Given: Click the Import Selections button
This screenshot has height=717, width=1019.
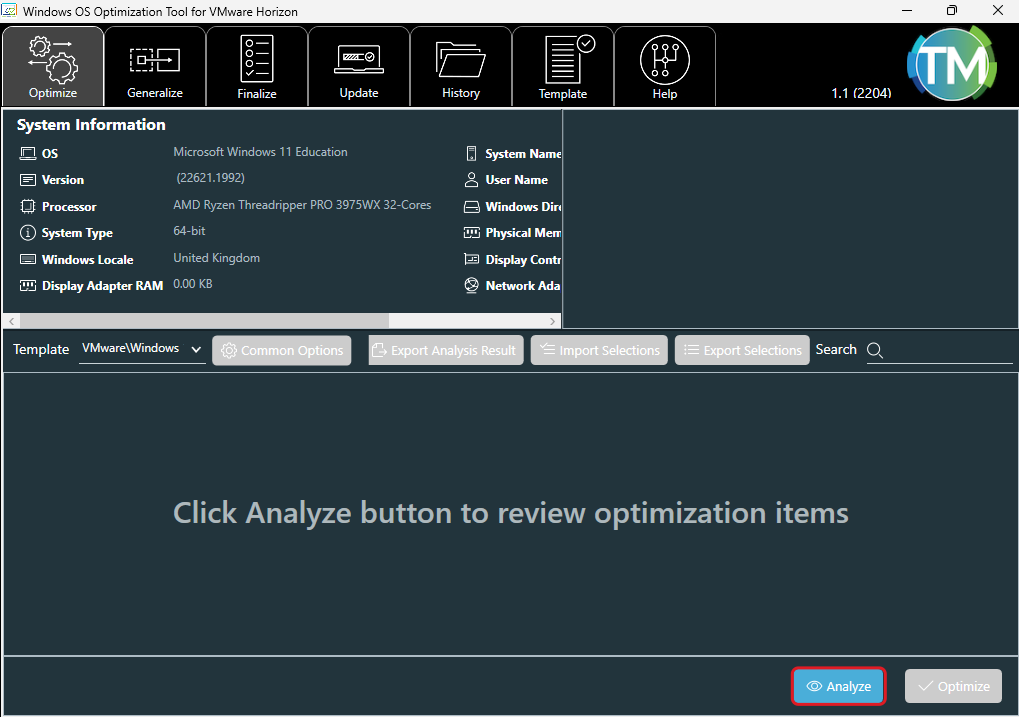Looking at the screenshot, I should tap(599, 351).
